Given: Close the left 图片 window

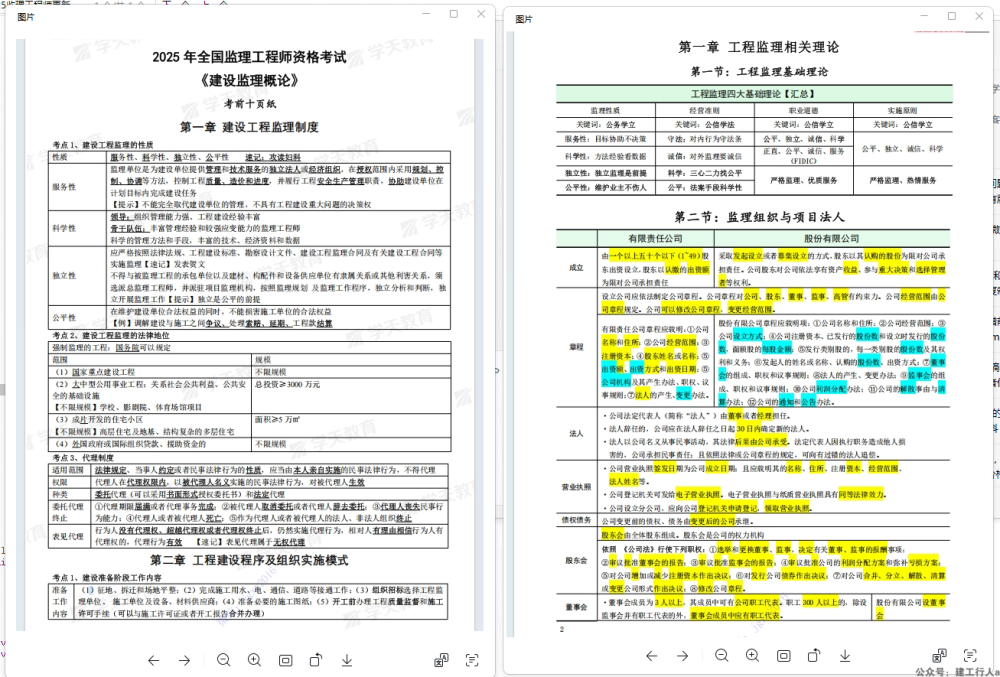Looking at the screenshot, I should [x=481, y=14].
